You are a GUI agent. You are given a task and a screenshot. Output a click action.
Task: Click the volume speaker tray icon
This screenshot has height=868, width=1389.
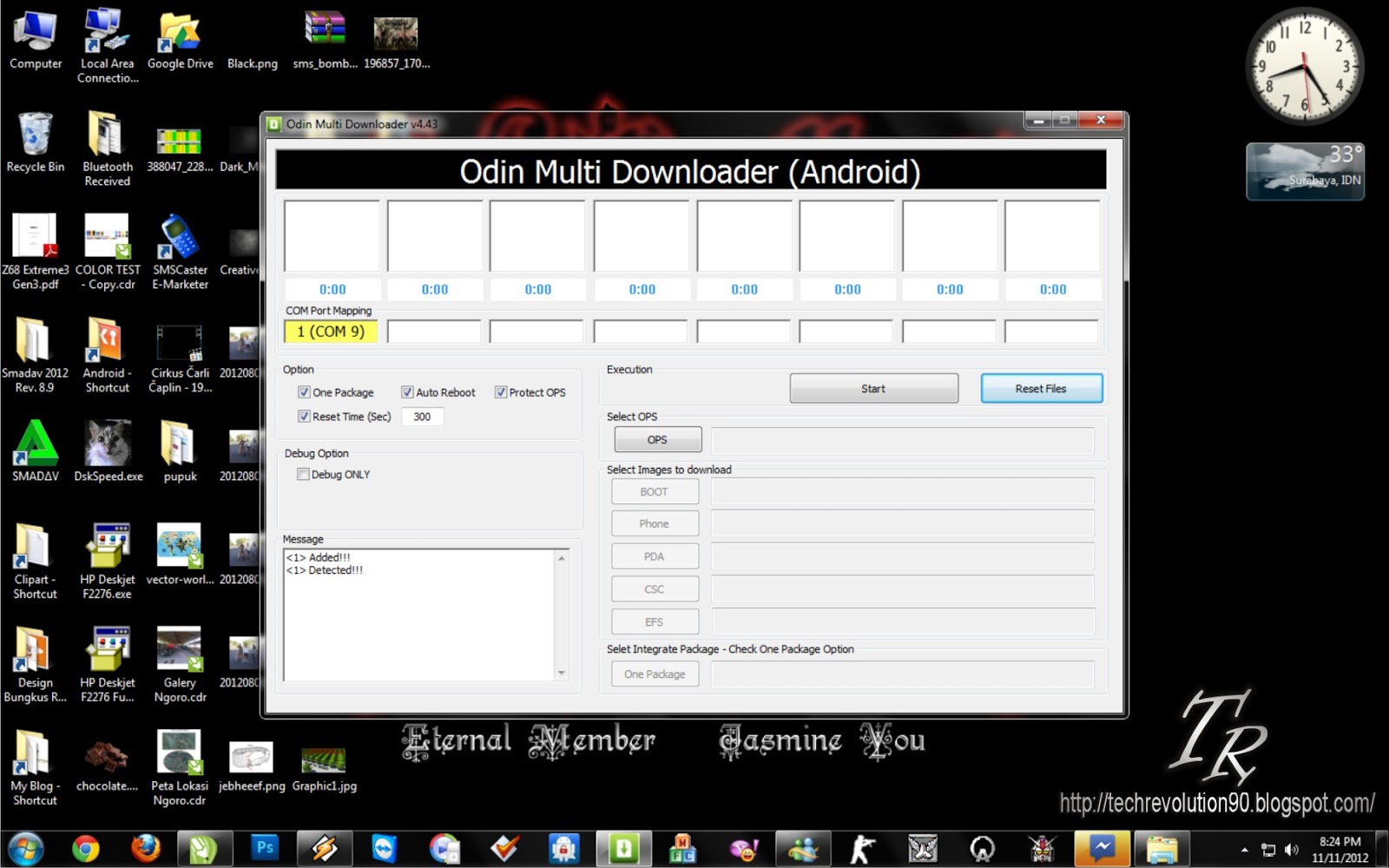click(1292, 850)
